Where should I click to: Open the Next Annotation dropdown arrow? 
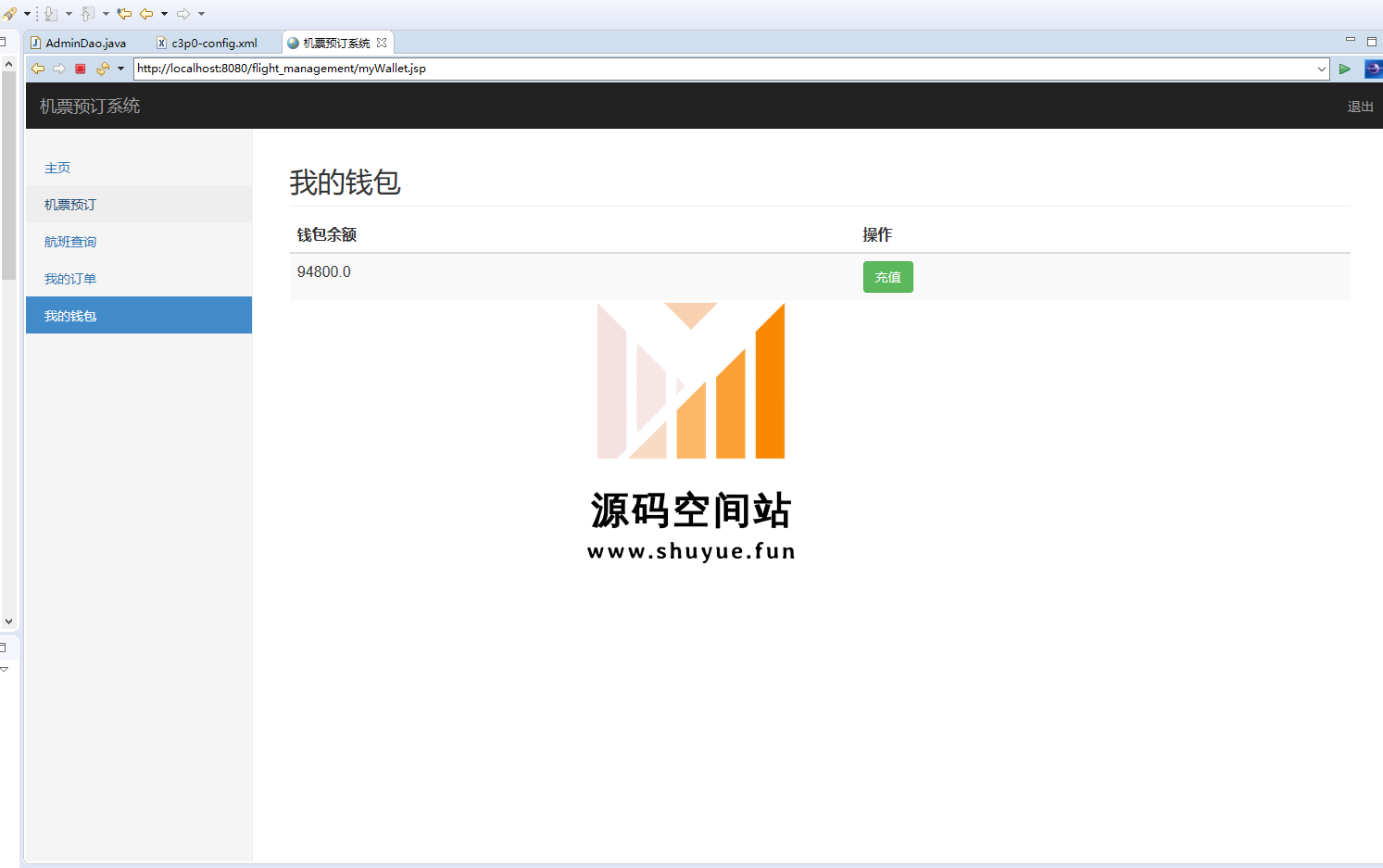[x=69, y=14]
